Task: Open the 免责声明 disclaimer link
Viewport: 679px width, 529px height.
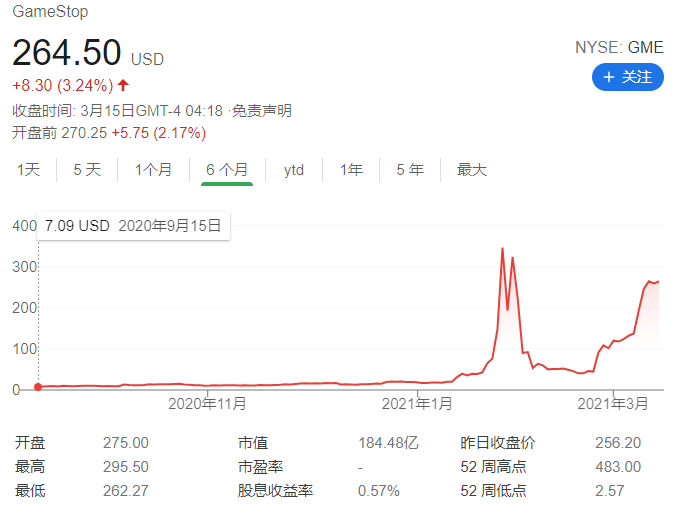Action: [262, 111]
